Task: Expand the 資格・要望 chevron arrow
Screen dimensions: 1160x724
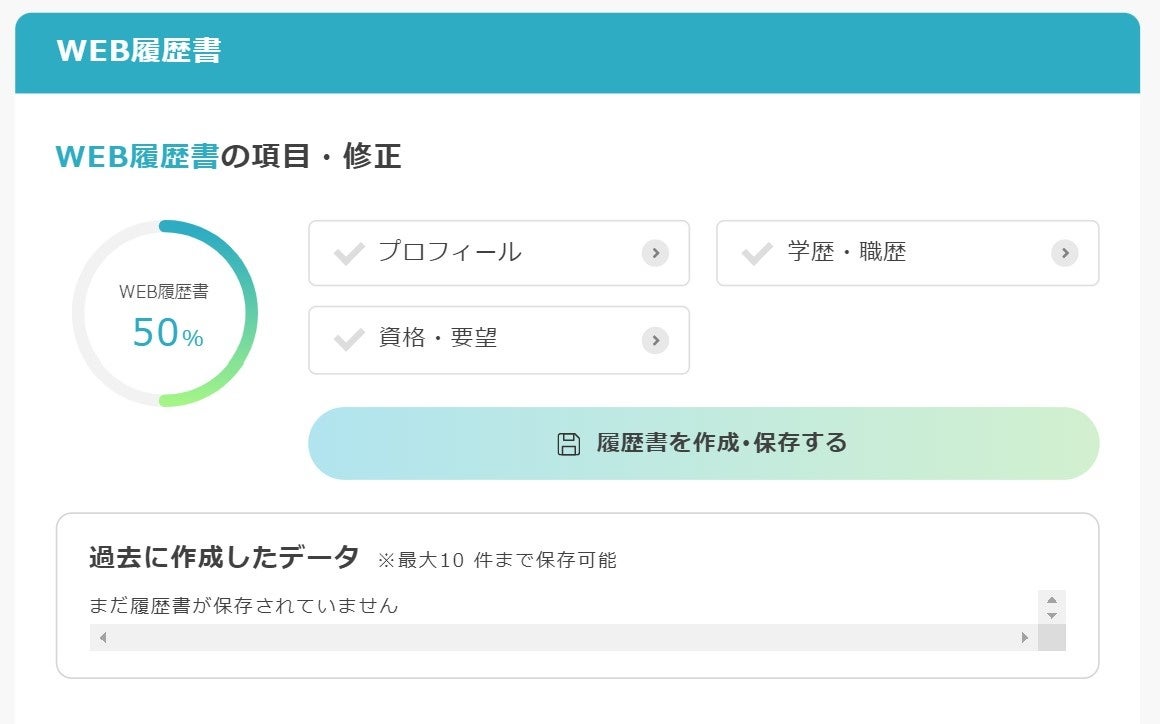Action: click(655, 340)
